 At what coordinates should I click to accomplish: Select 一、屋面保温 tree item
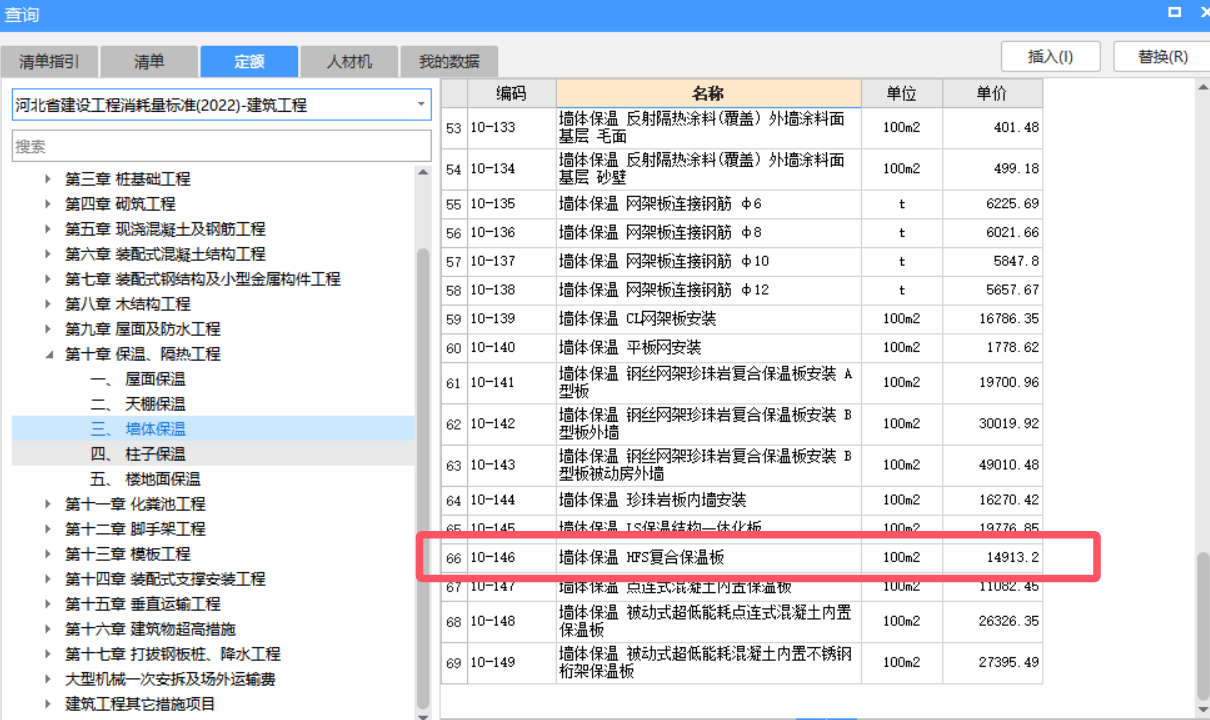[138, 379]
